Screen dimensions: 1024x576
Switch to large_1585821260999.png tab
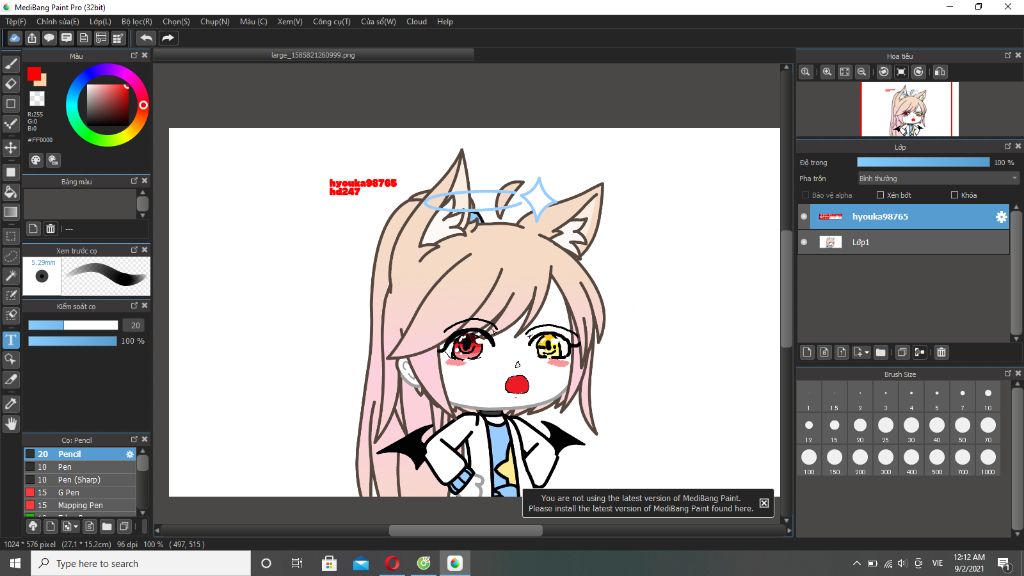[313, 56]
